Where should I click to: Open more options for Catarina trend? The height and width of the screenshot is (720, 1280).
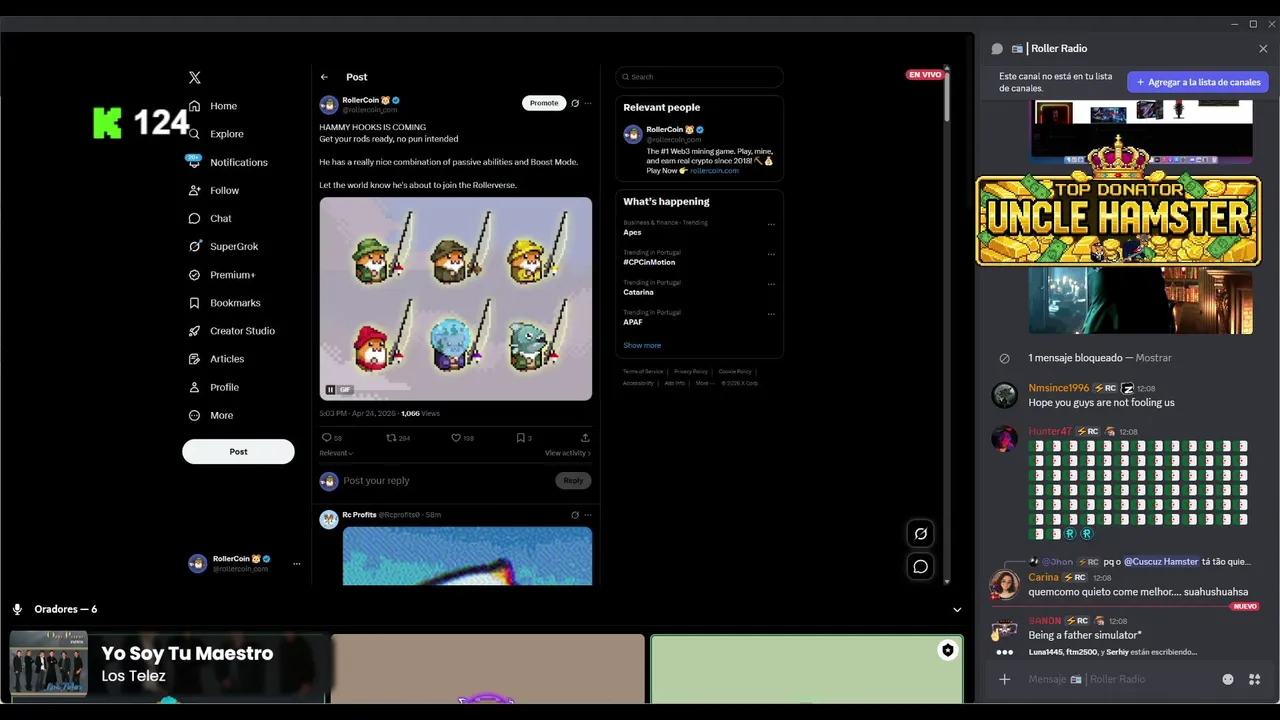[771, 284]
